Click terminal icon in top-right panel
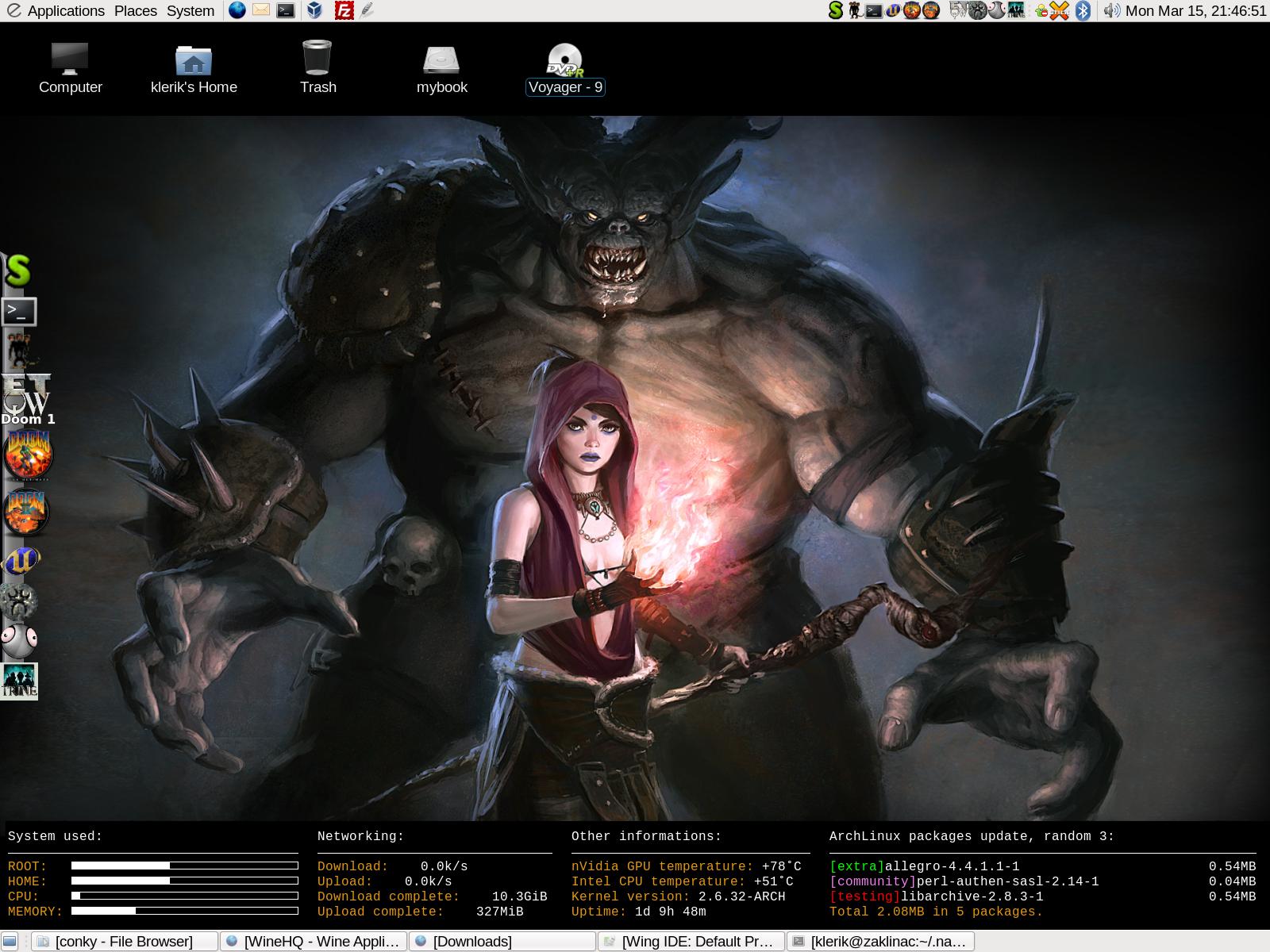This screenshot has height=952, width=1270. click(x=874, y=11)
